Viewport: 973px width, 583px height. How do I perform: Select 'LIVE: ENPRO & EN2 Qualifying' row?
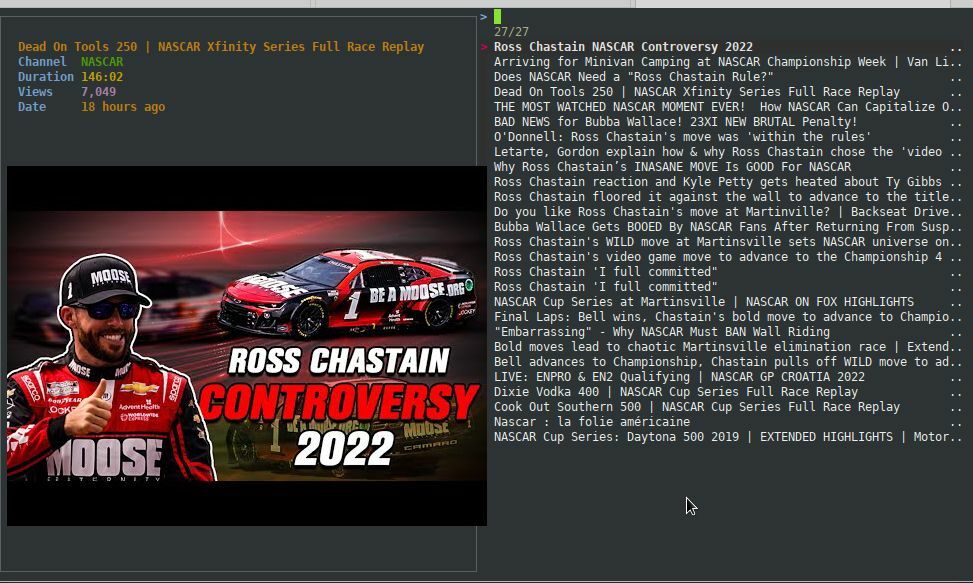(727, 376)
